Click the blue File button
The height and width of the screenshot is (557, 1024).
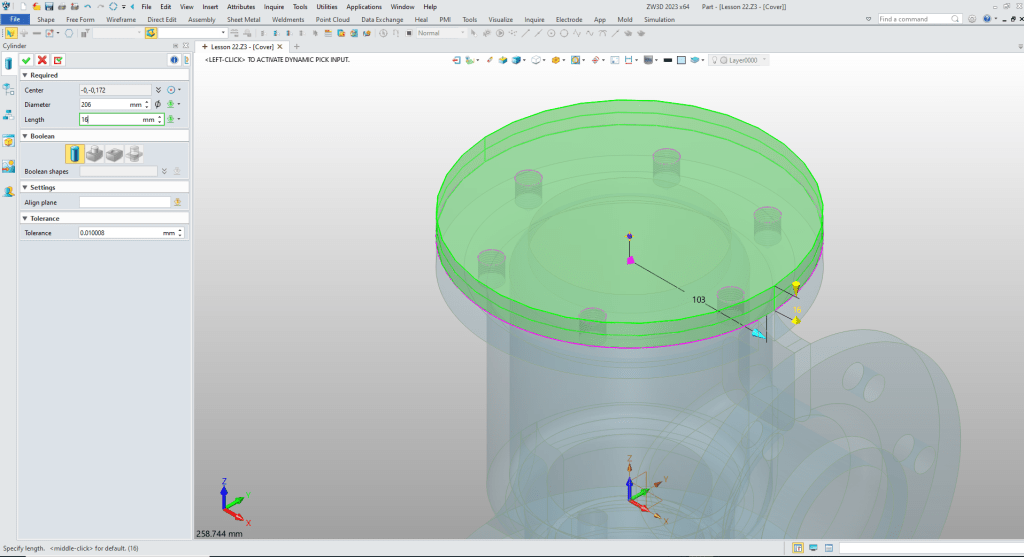click(x=15, y=19)
